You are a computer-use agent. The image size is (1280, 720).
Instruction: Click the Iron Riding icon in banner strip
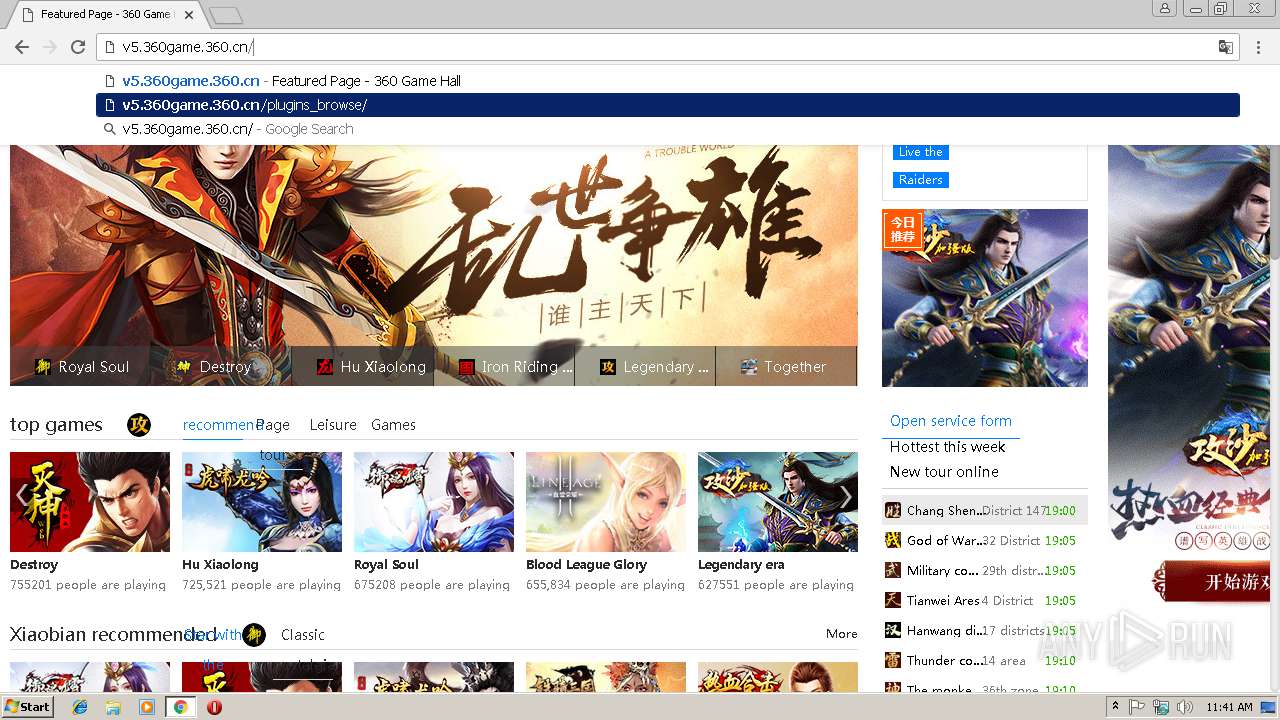466,367
